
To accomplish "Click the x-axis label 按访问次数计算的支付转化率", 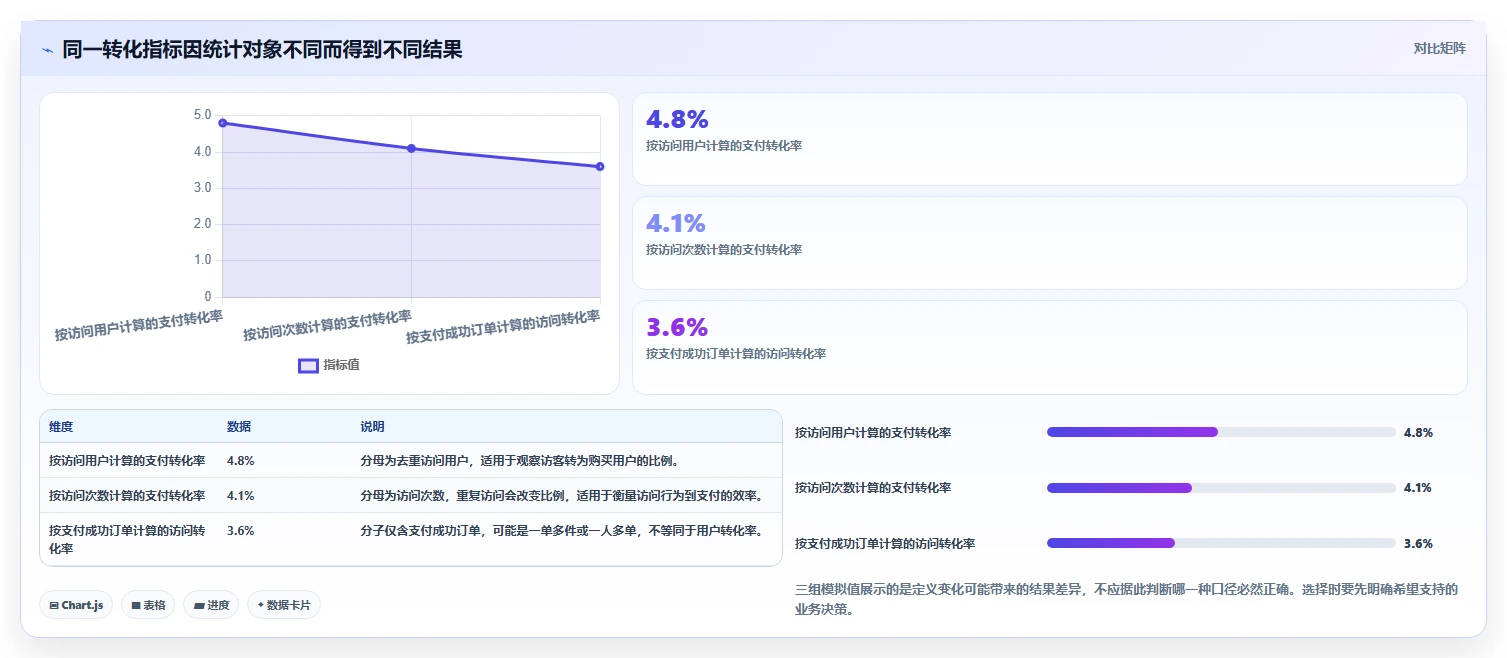I will click(327, 326).
